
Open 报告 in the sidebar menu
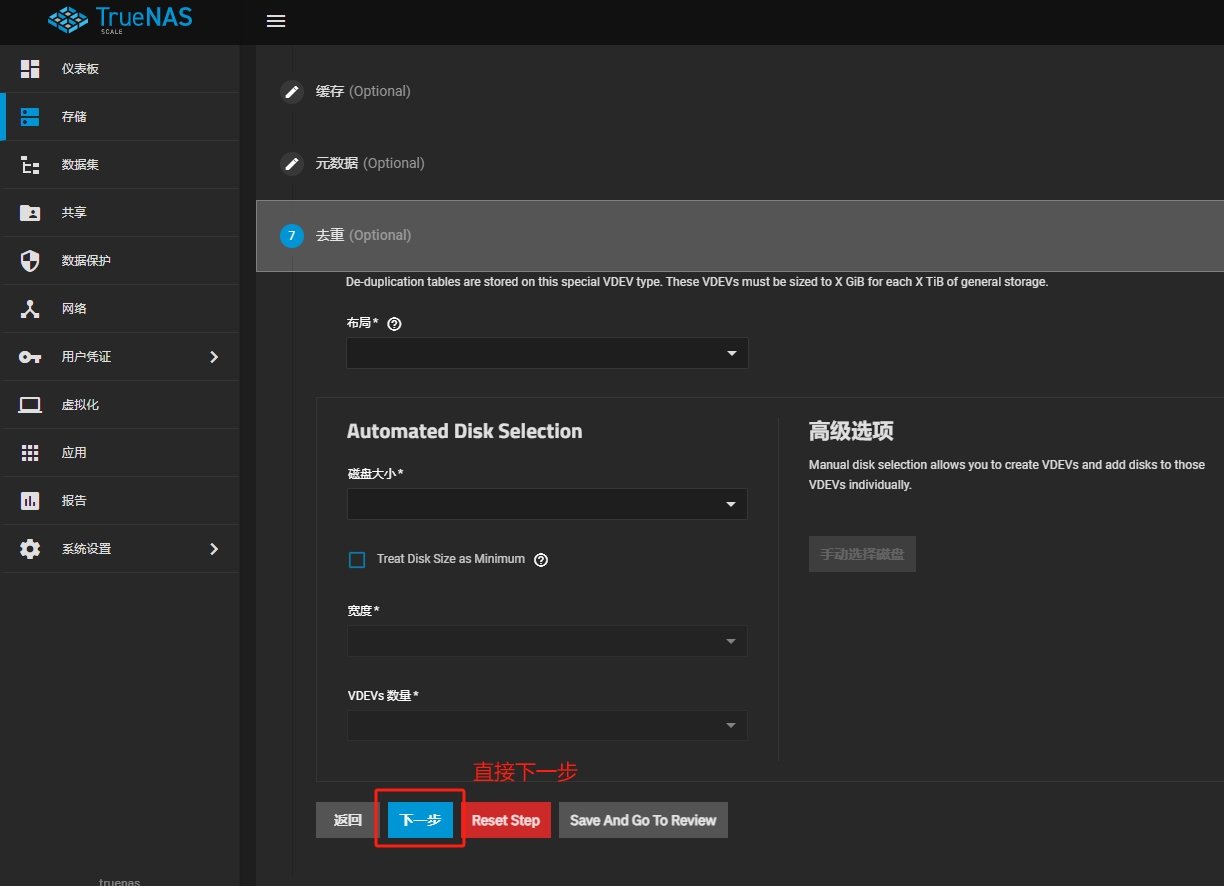pyautogui.click(x=74, y=501)
